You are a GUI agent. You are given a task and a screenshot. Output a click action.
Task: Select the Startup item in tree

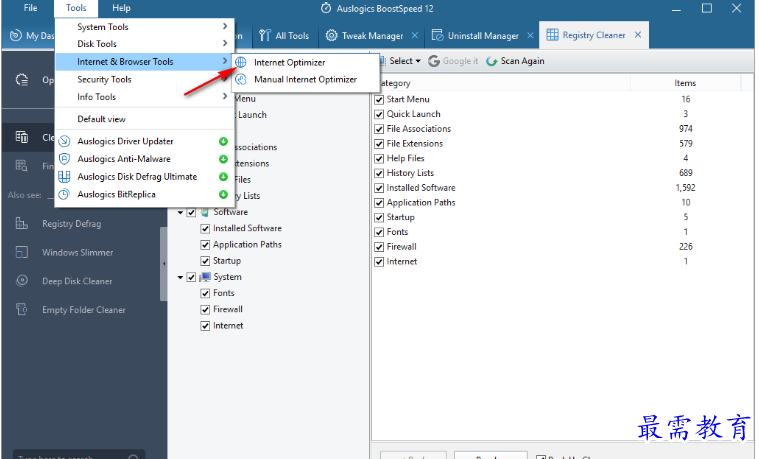pos(227,260)
